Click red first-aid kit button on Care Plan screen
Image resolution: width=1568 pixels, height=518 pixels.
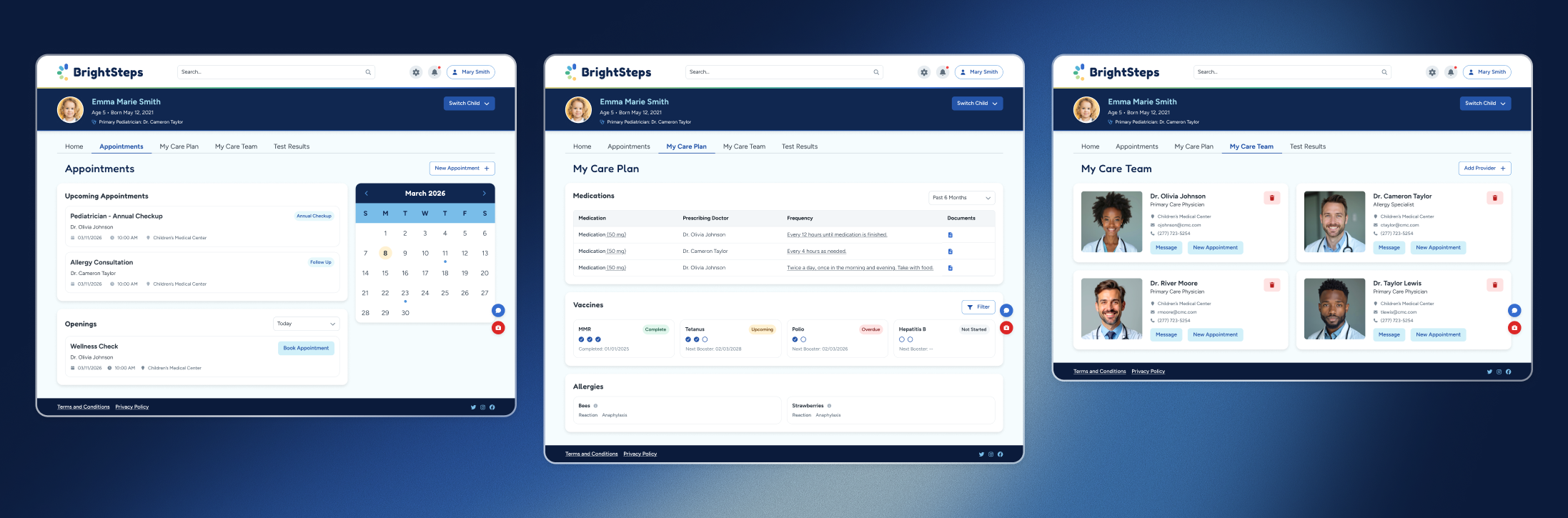[1006, 328]
